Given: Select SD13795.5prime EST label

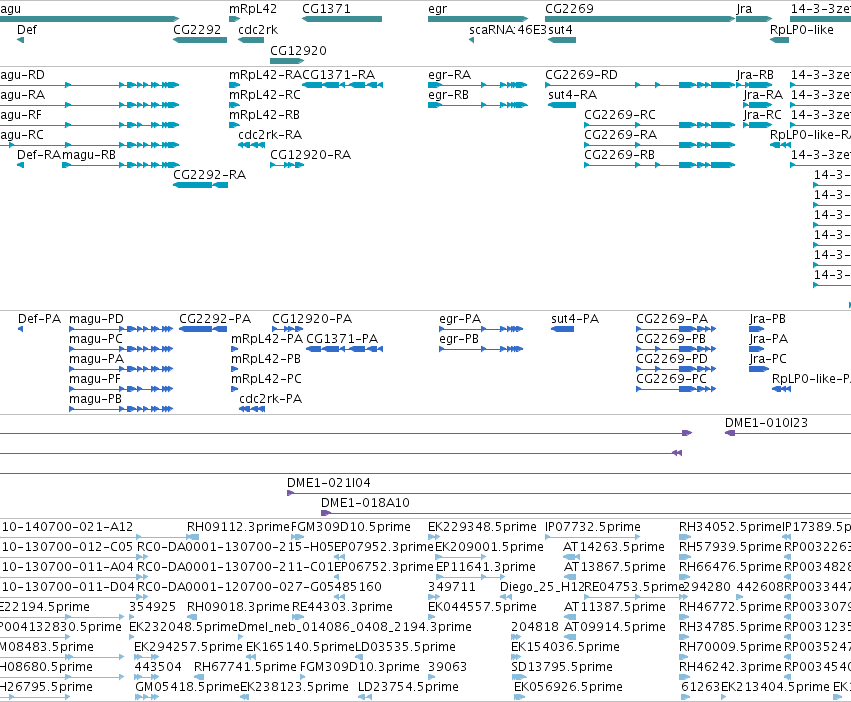Looking at the screenshot, I should coord(562,667).
